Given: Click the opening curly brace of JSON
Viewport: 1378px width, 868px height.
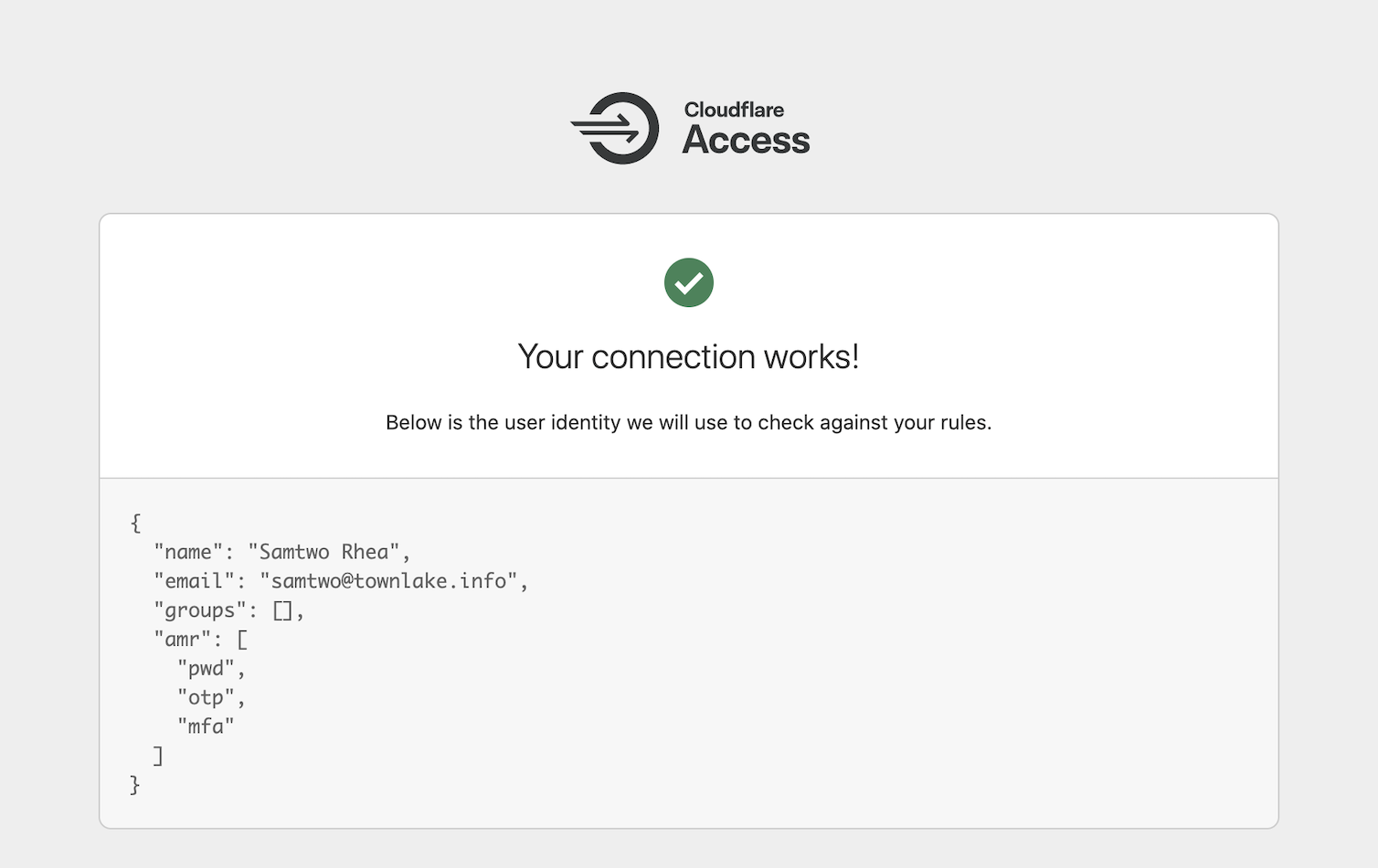Looking at the screenshot, I should [x=136, y=523].
